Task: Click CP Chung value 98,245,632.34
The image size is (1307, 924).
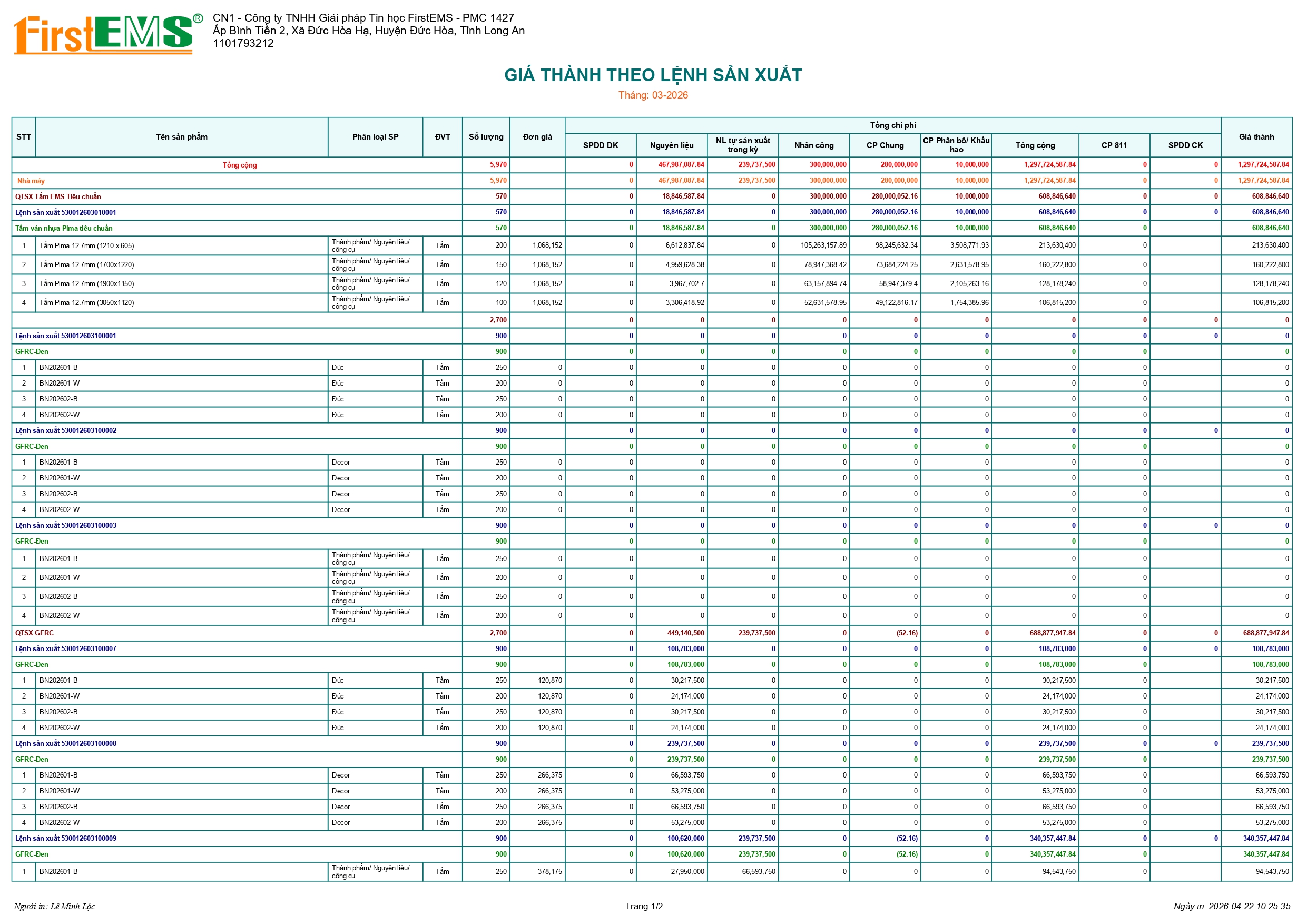Action: pyautogui.click(x=896, y=245)
